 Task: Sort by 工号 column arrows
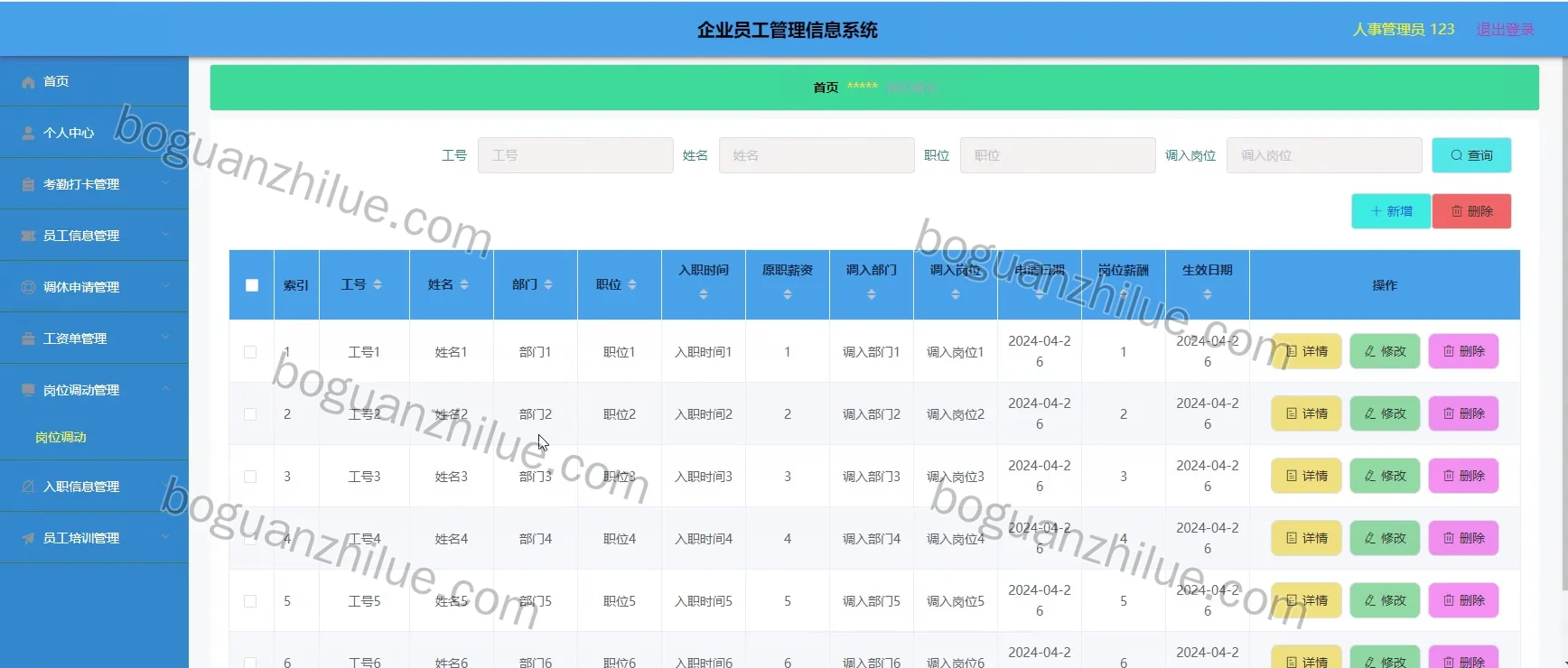pyautogui.click(x=378, y=285)
